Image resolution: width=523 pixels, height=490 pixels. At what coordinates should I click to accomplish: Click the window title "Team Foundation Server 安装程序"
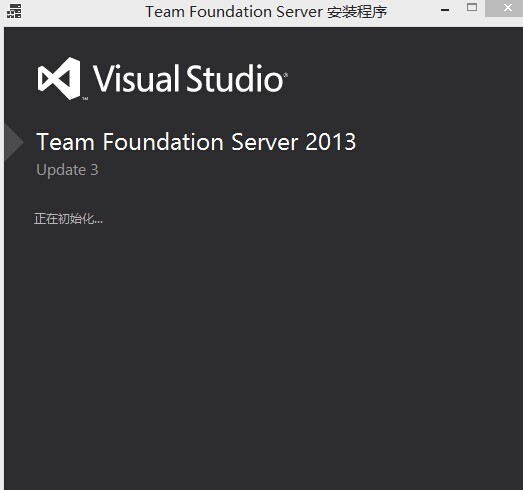pyautogui.click(x=266, y=12)
